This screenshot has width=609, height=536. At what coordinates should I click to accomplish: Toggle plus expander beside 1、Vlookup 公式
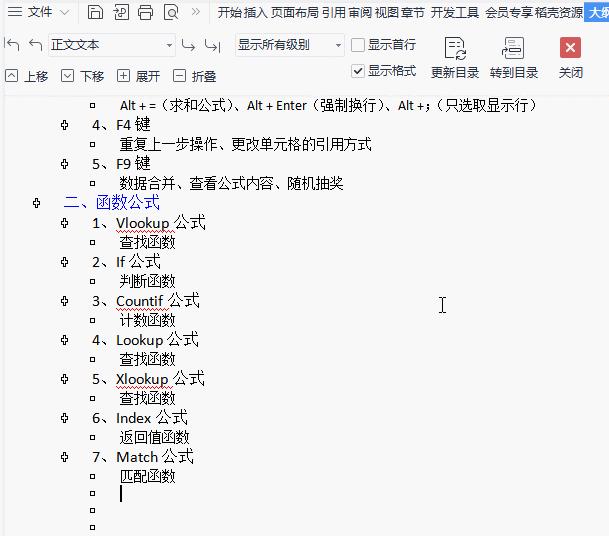point(64,223)
